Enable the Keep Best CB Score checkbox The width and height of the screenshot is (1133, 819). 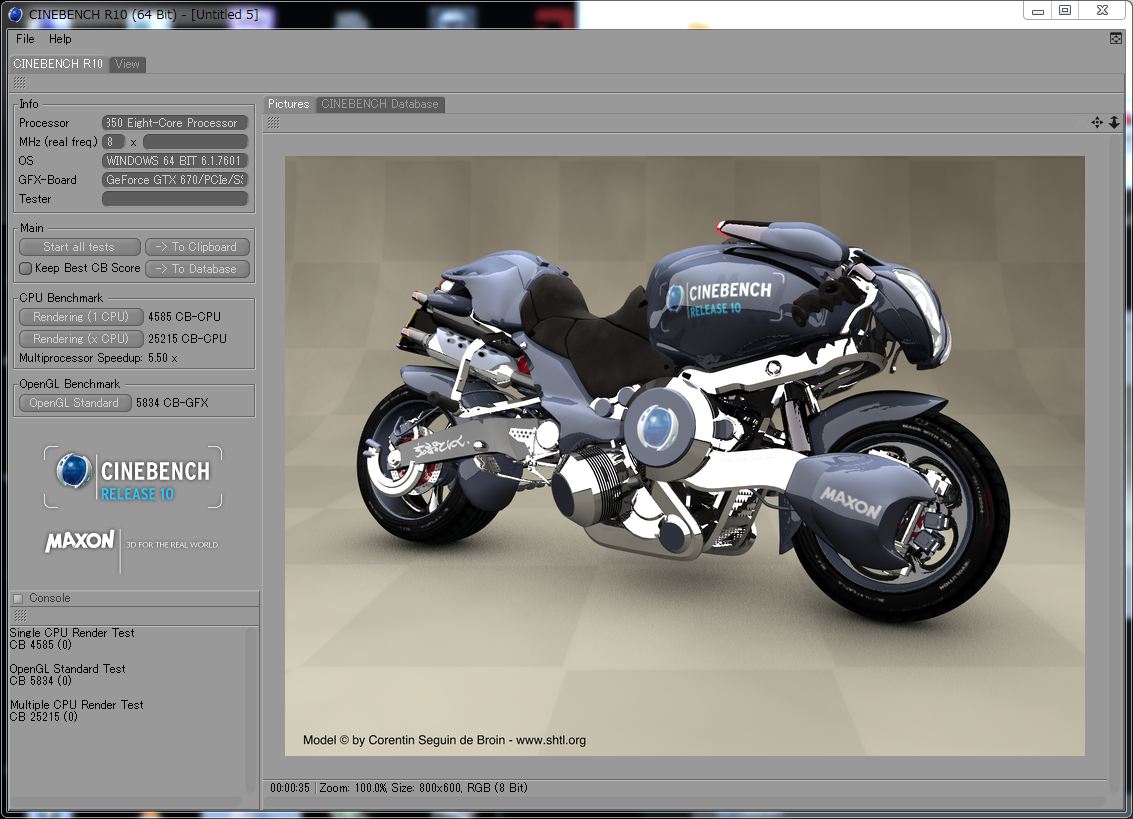pos(25,268)
